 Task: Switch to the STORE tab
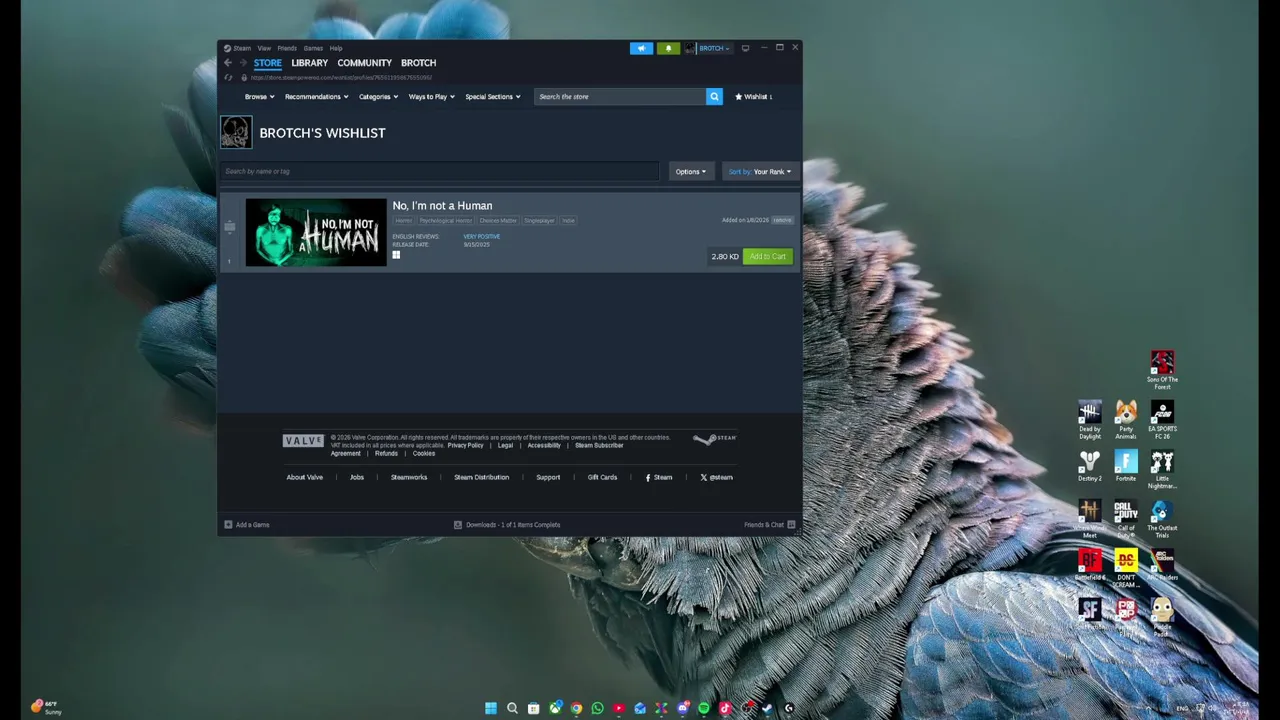pyautogui.click(x=267, y=63)
